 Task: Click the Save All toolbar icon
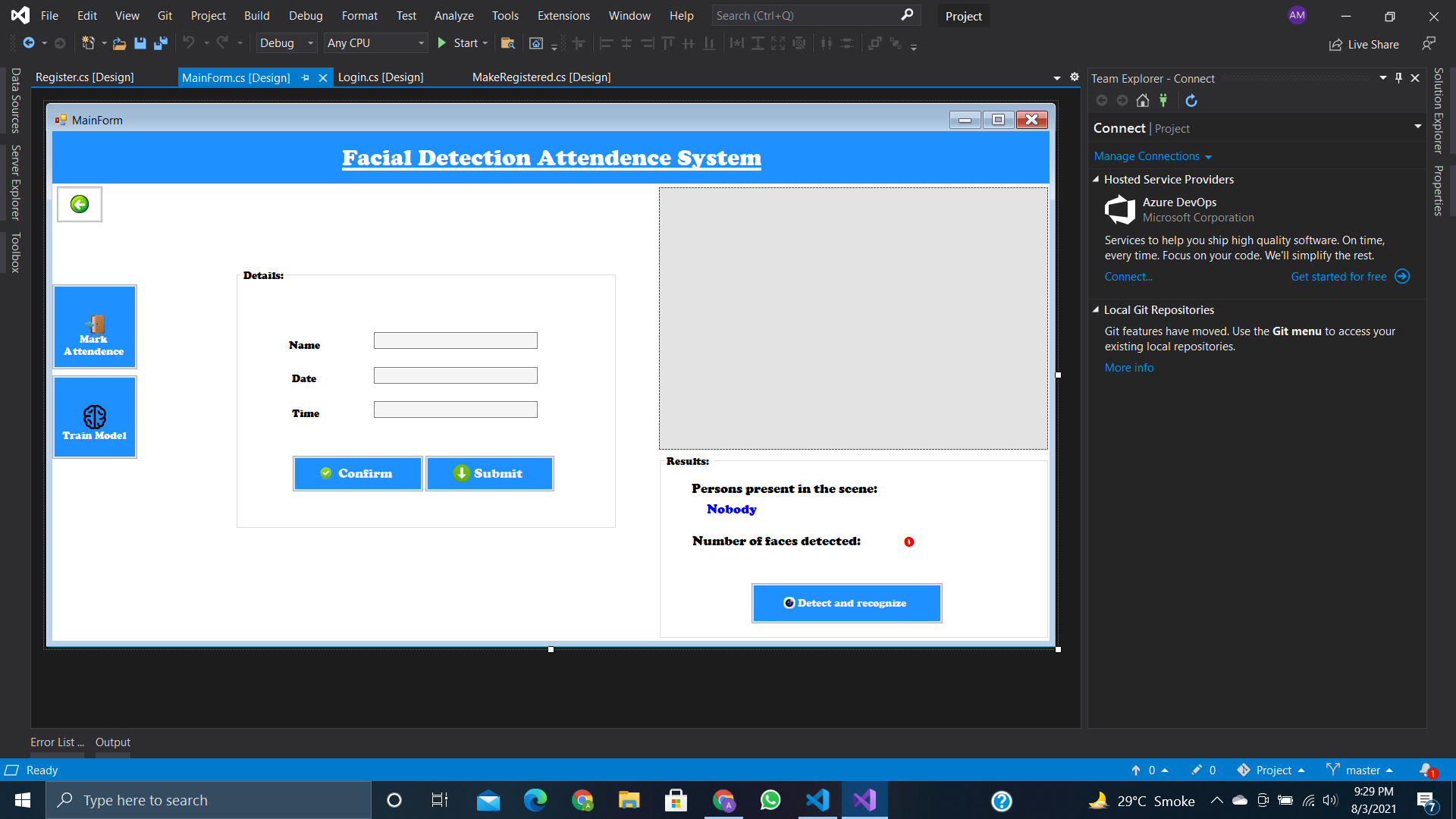(160, 43)
